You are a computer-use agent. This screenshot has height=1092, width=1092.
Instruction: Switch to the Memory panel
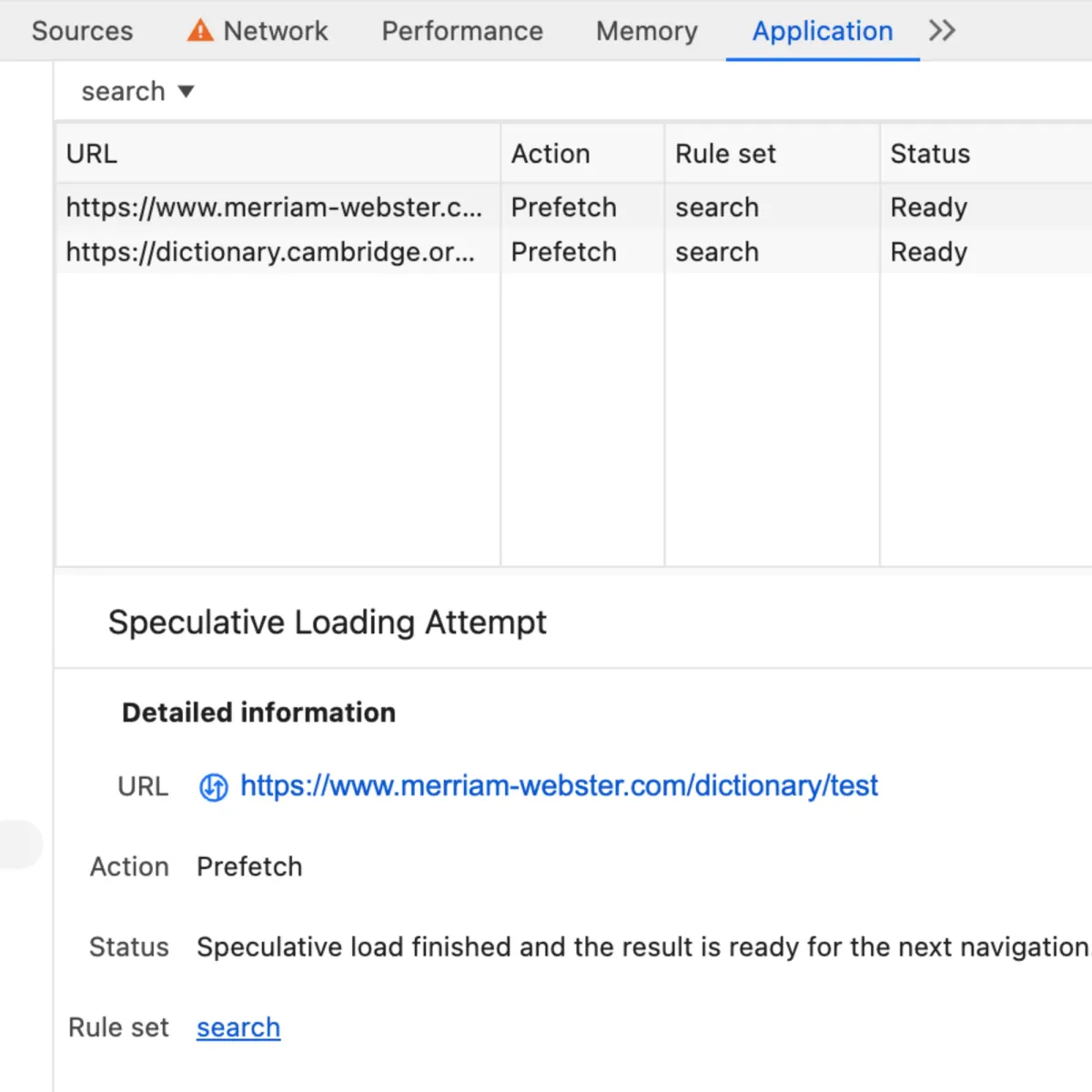pos(645,30)
